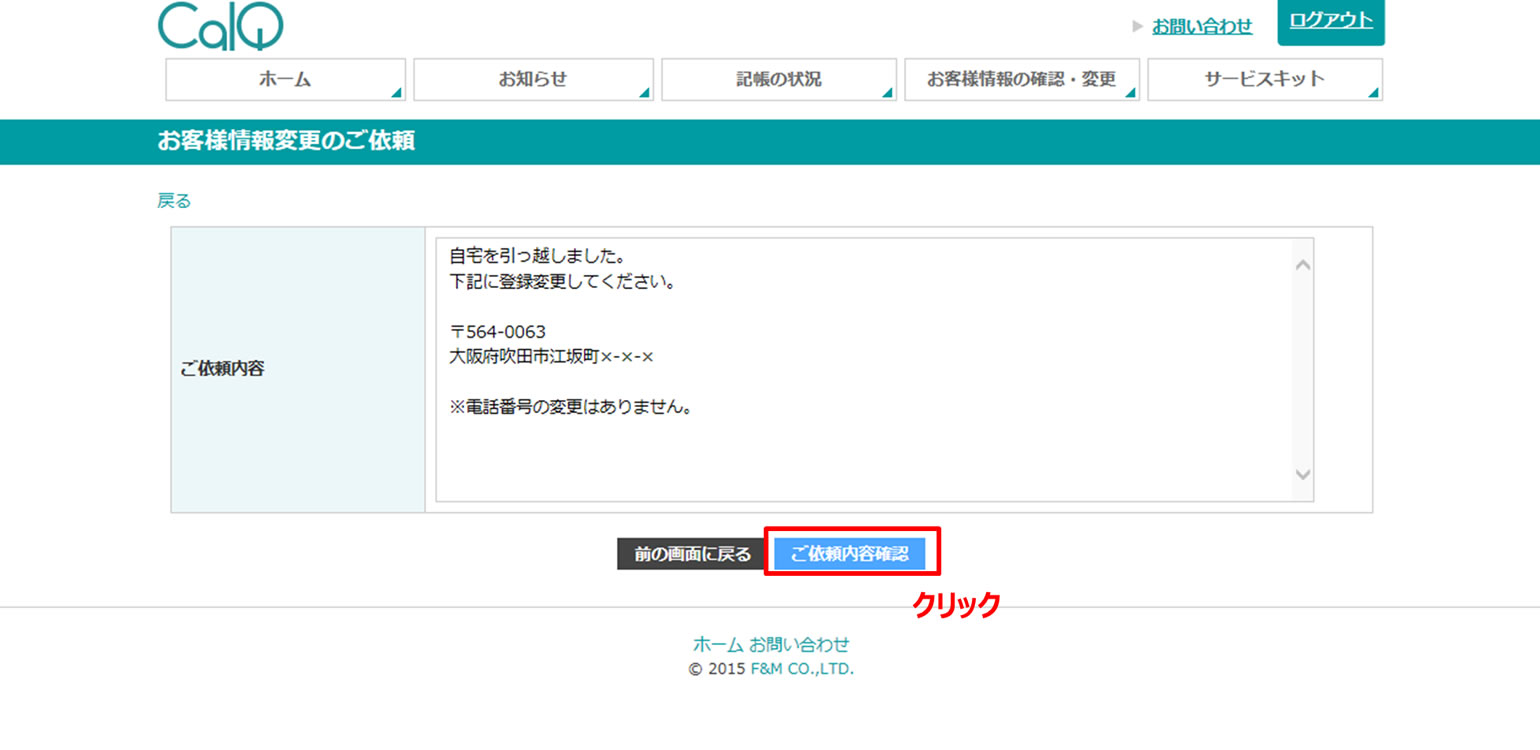Image resolution: width=1540 pixels, height=750 pixels.
Task: Click the ご依頼内容確認 button
Action: pyautogui.click(x=850, y=554)
